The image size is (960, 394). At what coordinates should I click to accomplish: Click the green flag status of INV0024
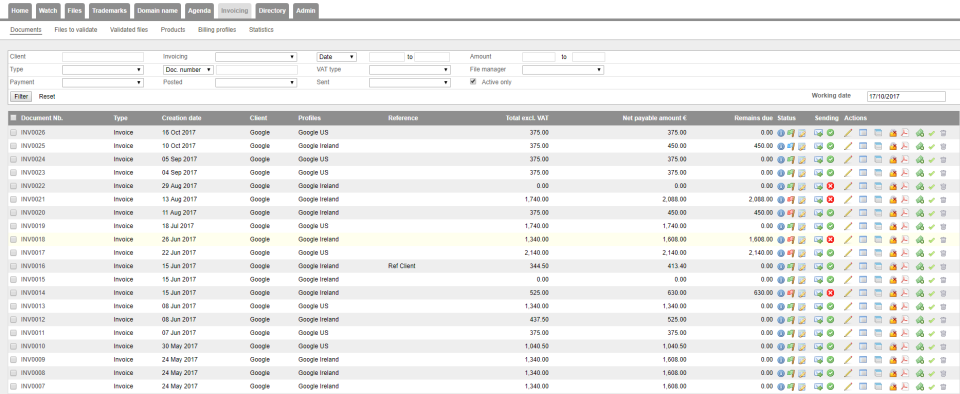click(x=790, y=159)
